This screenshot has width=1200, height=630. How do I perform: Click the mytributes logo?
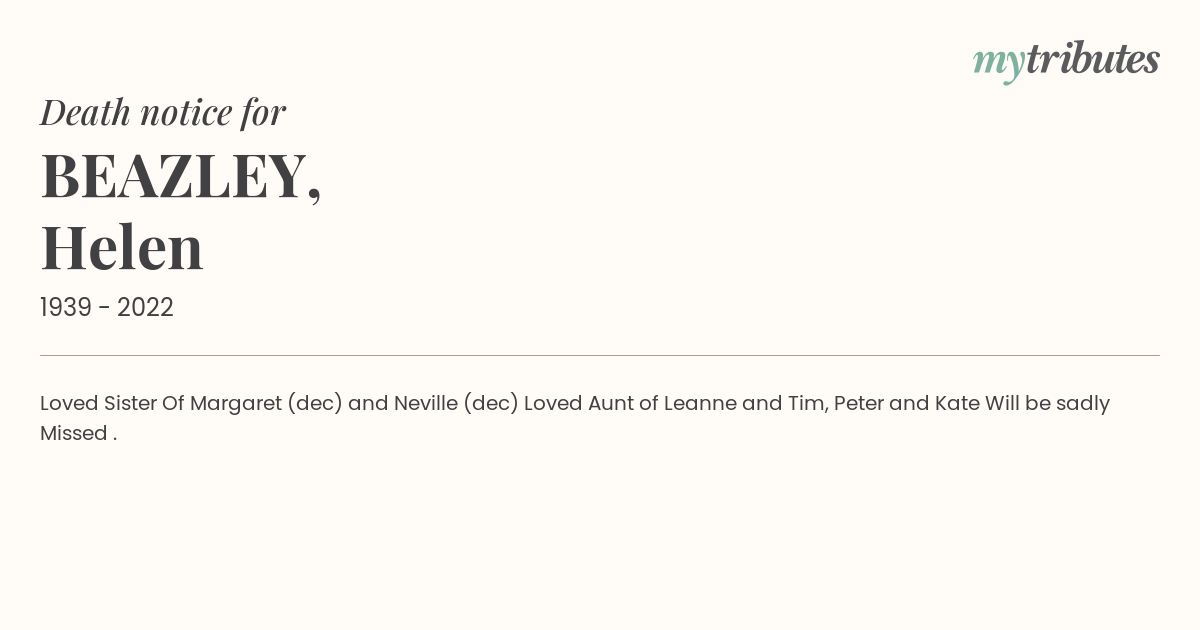tap(1066, 62)
